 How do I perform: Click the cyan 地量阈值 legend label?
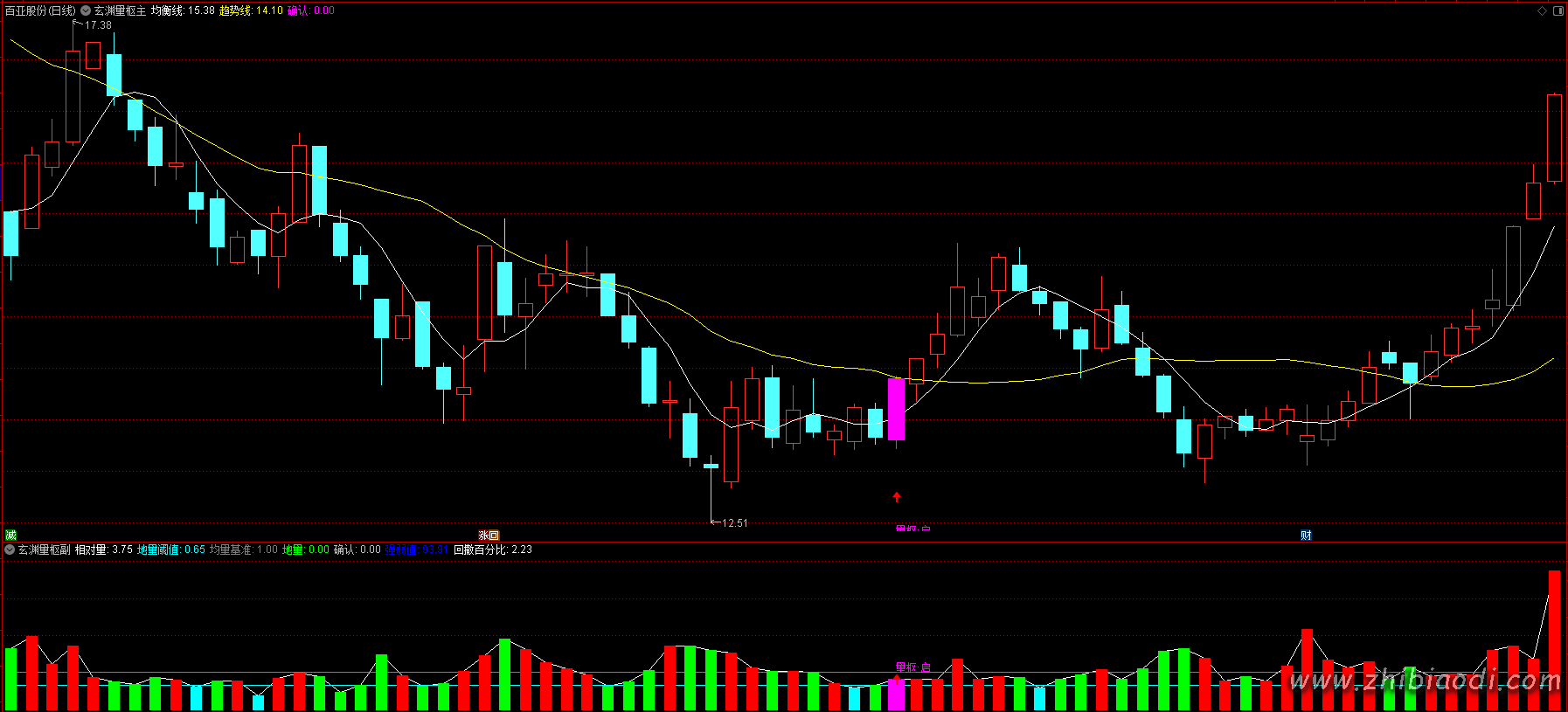click(159, 550)
